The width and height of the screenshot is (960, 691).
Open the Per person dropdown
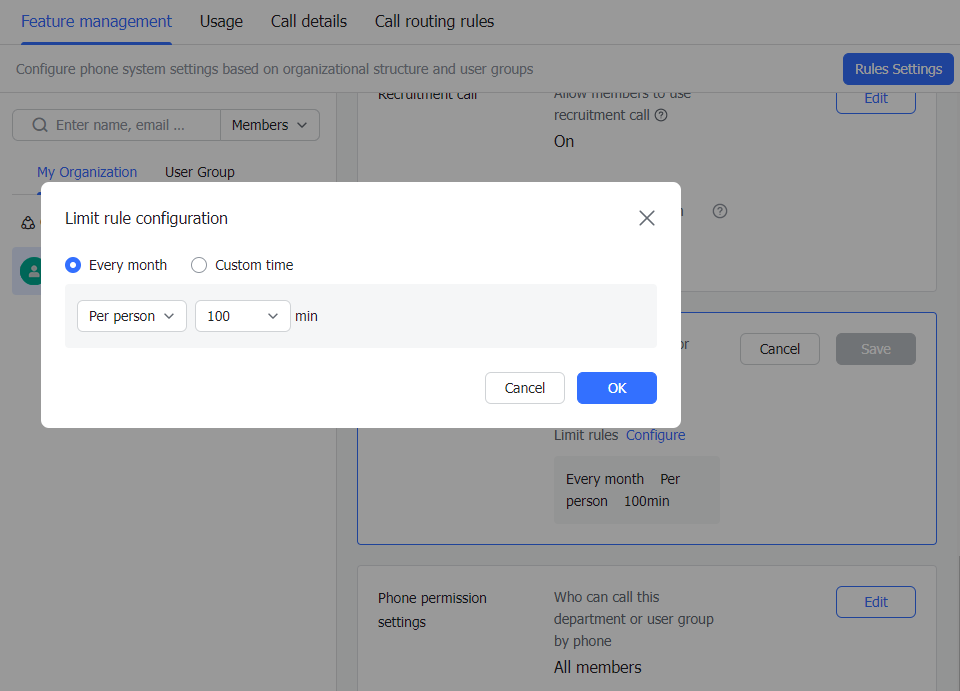(x=131, y=315)
